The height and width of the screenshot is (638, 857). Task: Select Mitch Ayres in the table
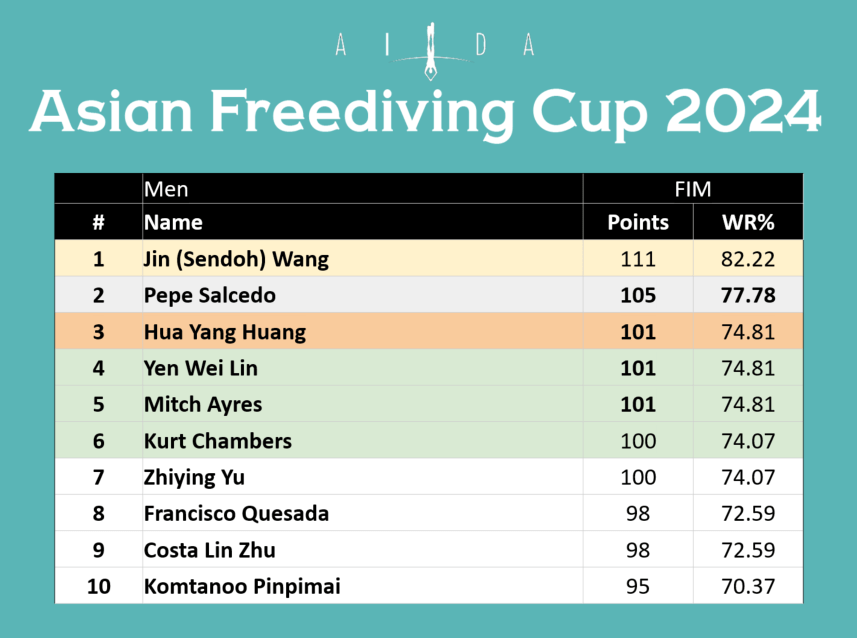pos(203,404)
